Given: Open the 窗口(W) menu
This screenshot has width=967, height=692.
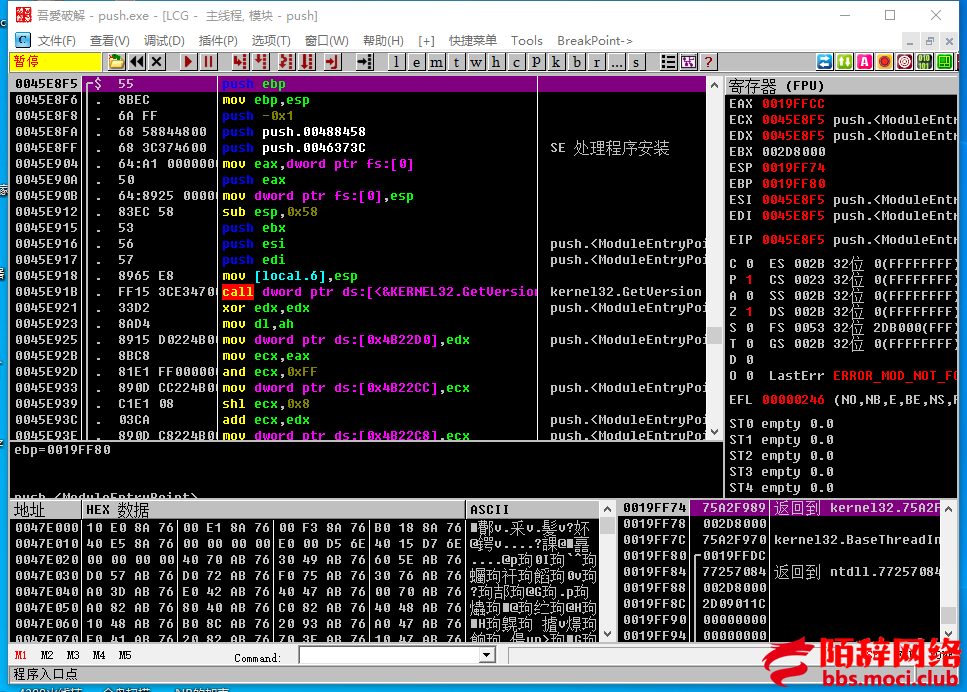Looking at the screenshot, I should pos(326,41).
